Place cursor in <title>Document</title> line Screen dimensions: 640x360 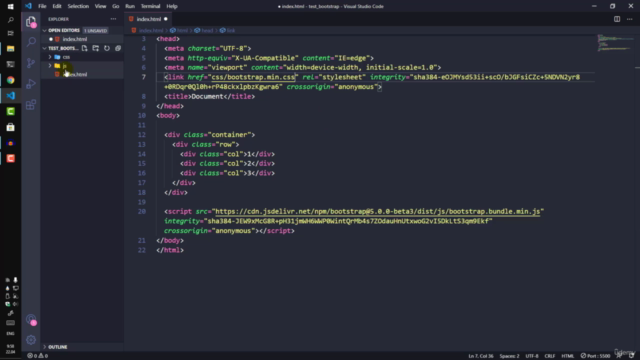tap(209, 96)
